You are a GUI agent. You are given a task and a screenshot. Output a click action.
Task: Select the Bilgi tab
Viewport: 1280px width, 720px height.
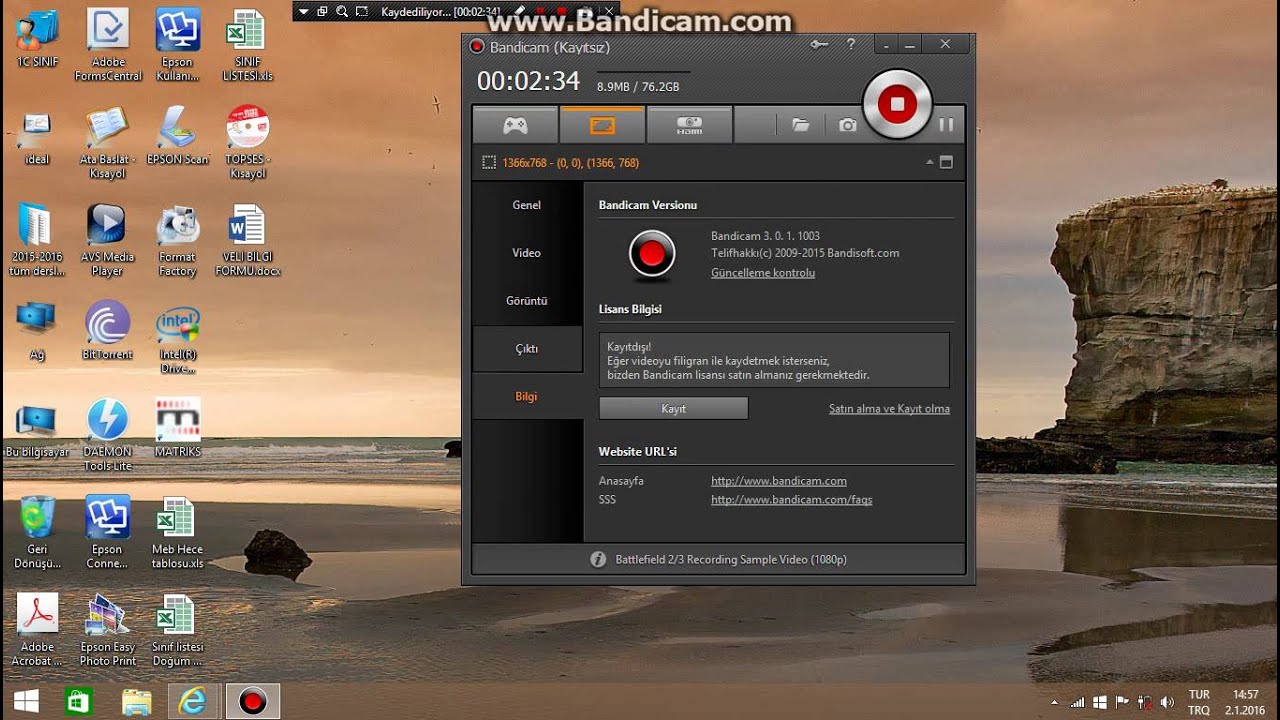(527, 397)
